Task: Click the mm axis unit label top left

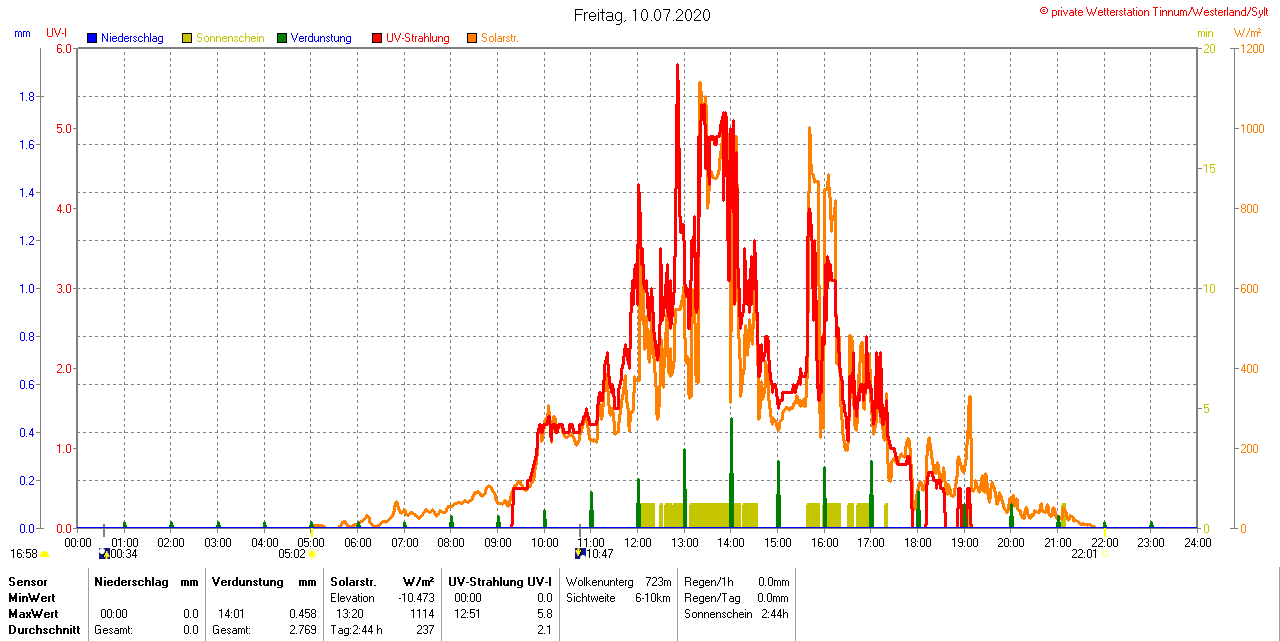Action: tap(23, 33)
